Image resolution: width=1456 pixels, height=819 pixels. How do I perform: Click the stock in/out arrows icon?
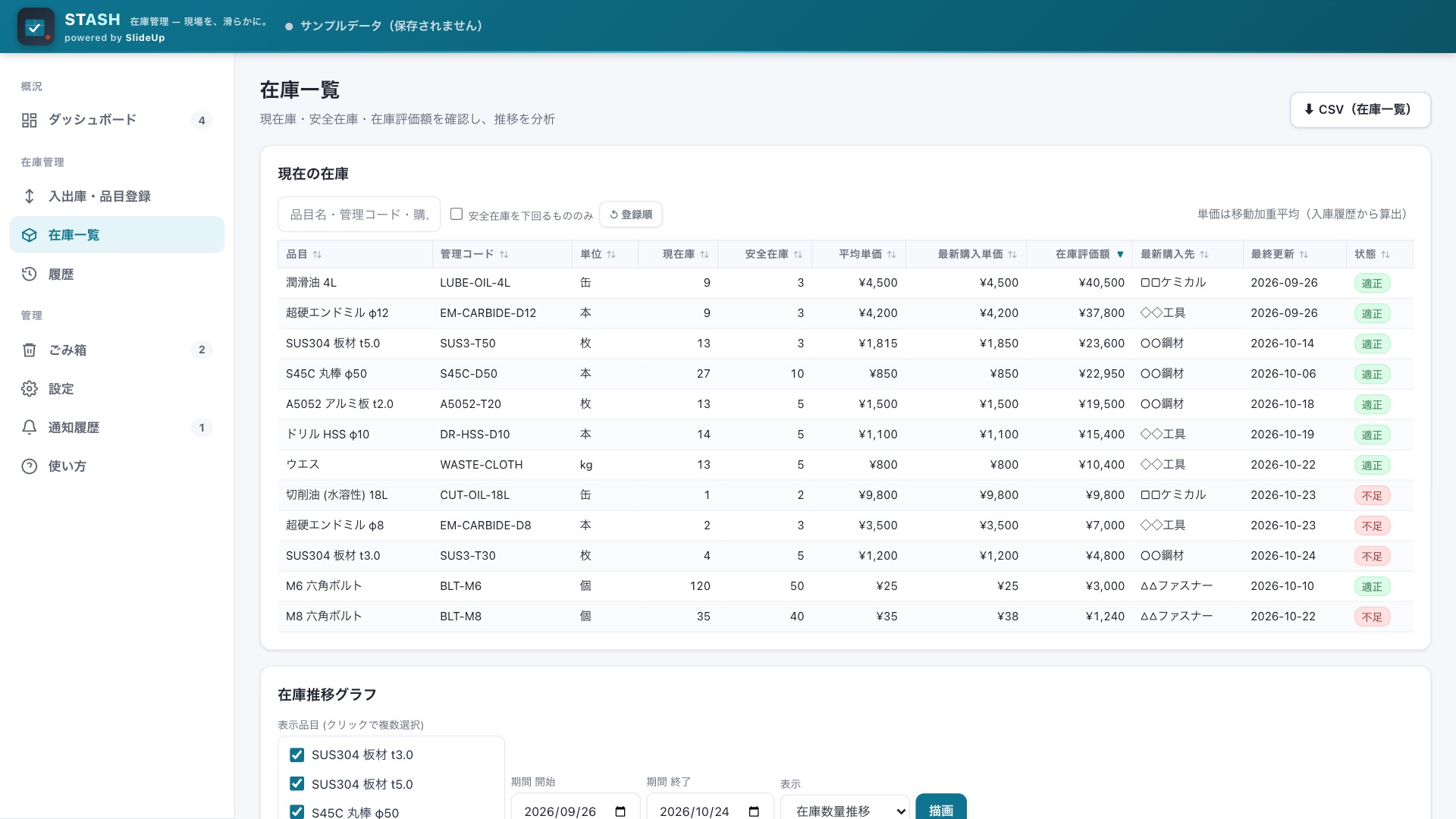(29, 196)
